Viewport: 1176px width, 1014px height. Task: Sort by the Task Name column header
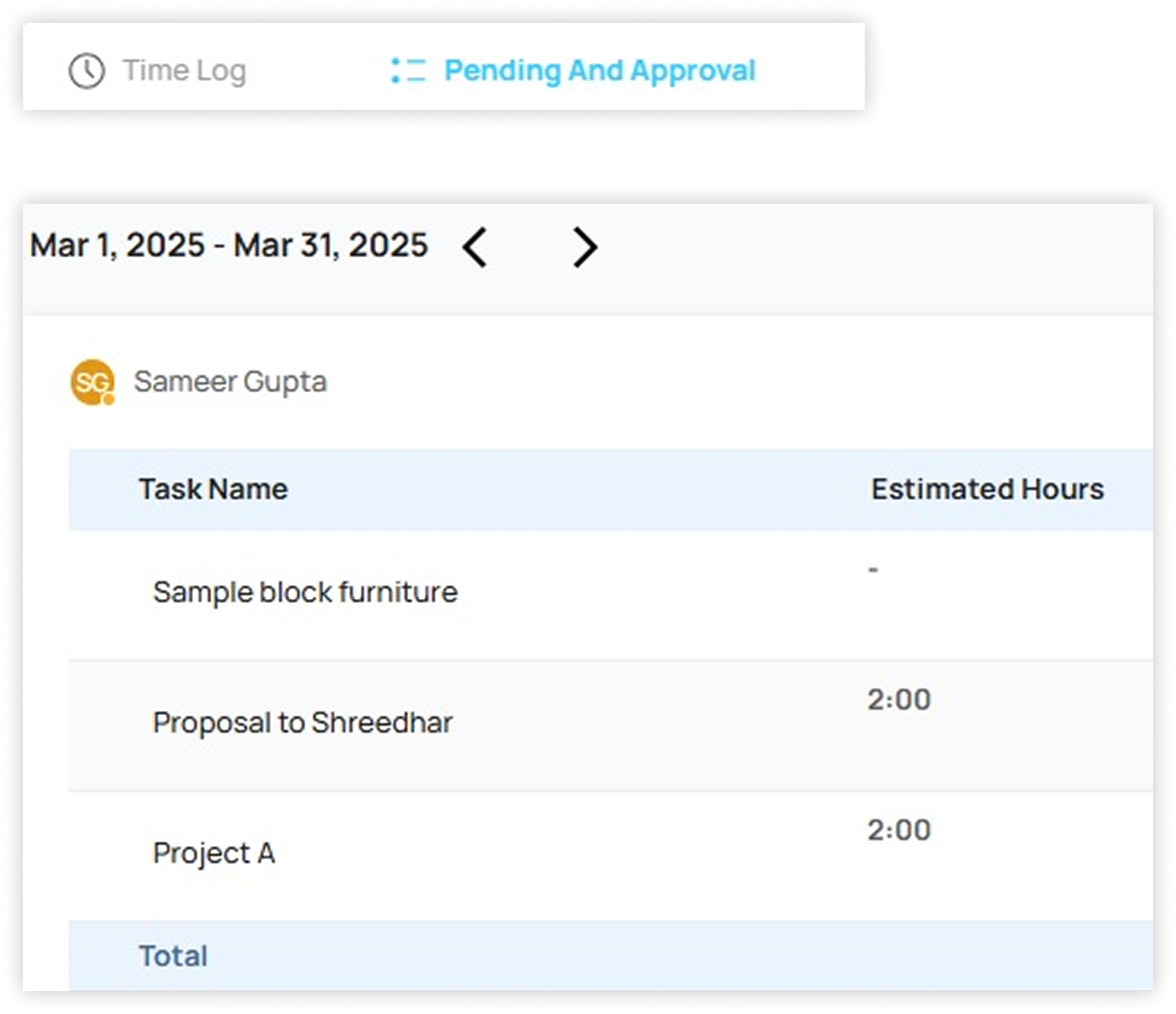213,489
